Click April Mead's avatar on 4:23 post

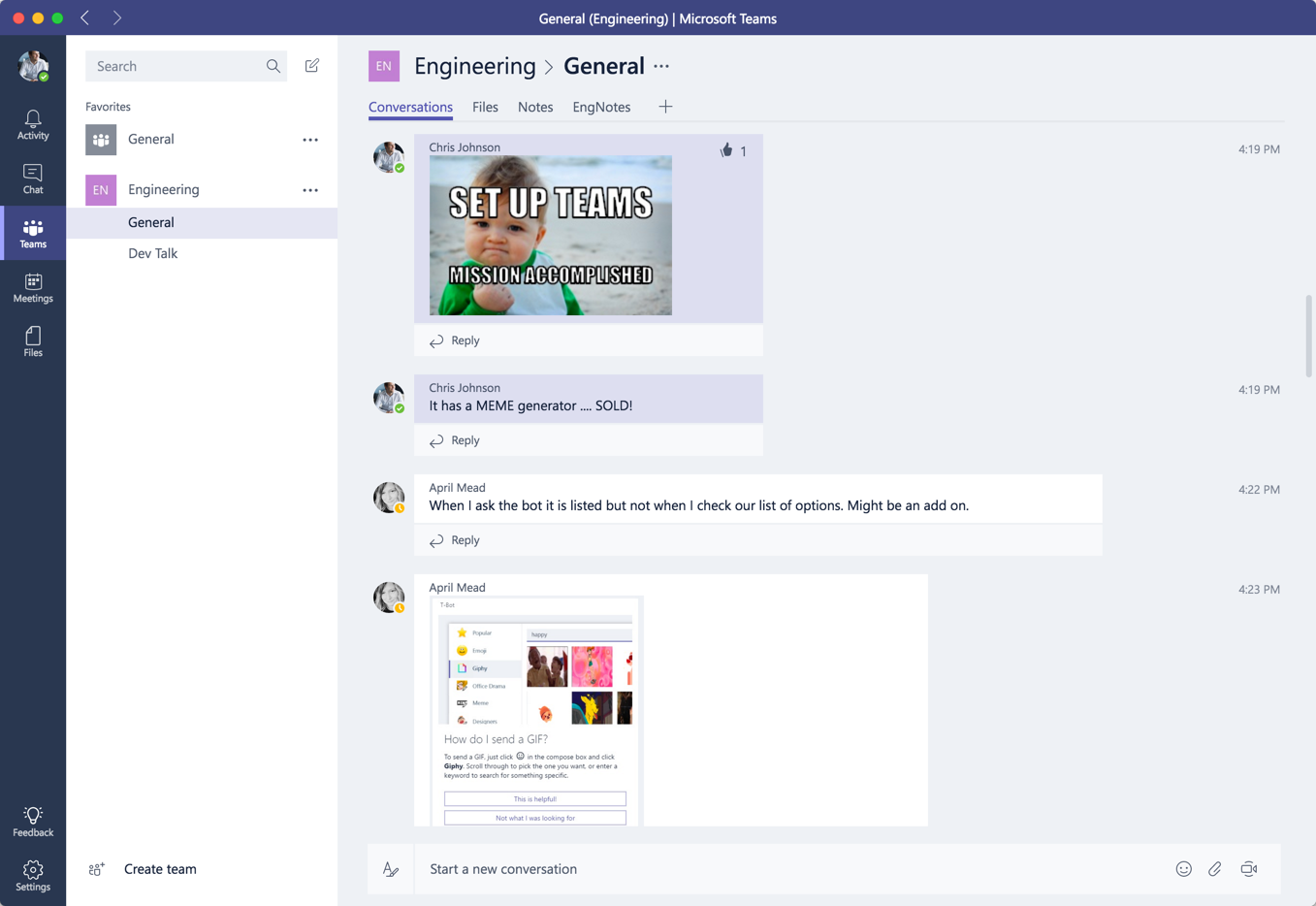[389, 598]
